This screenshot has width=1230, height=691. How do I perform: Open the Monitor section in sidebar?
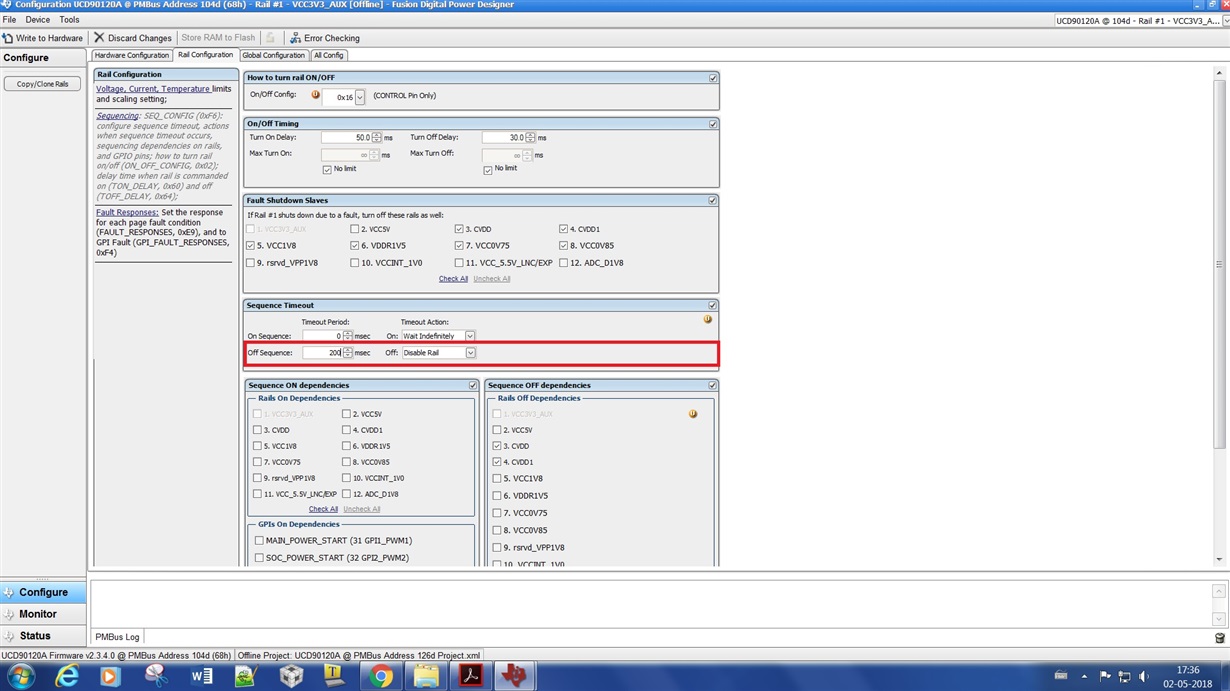43,614
